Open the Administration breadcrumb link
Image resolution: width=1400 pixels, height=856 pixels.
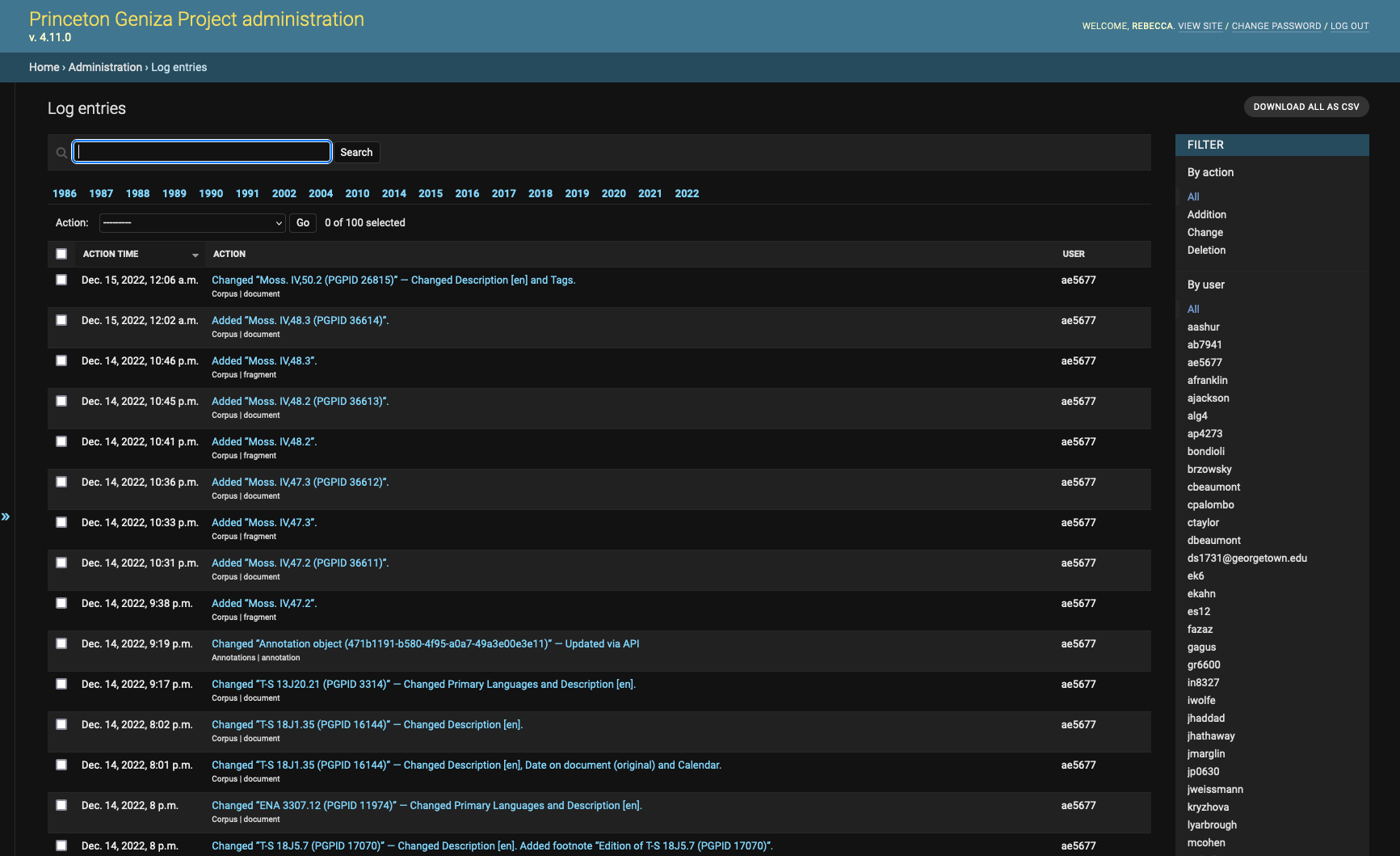(105, 67)
